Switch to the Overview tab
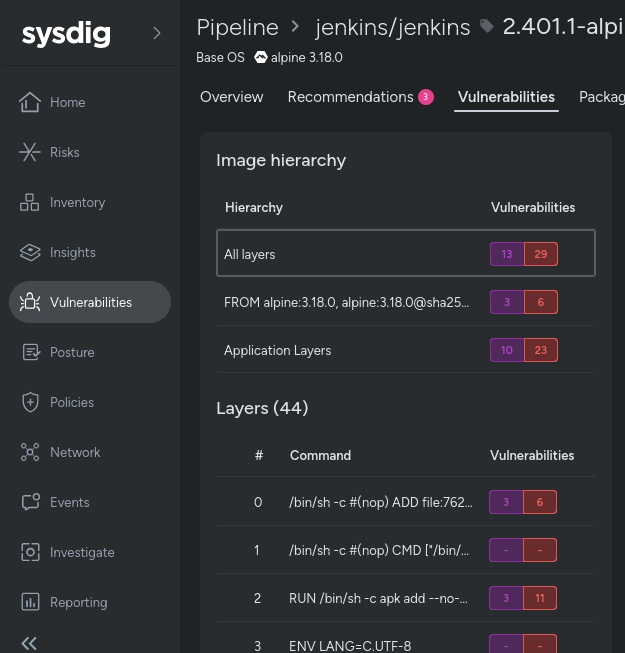Image resolution: width=625 pixels, height=653 pixels. point(232,97)
